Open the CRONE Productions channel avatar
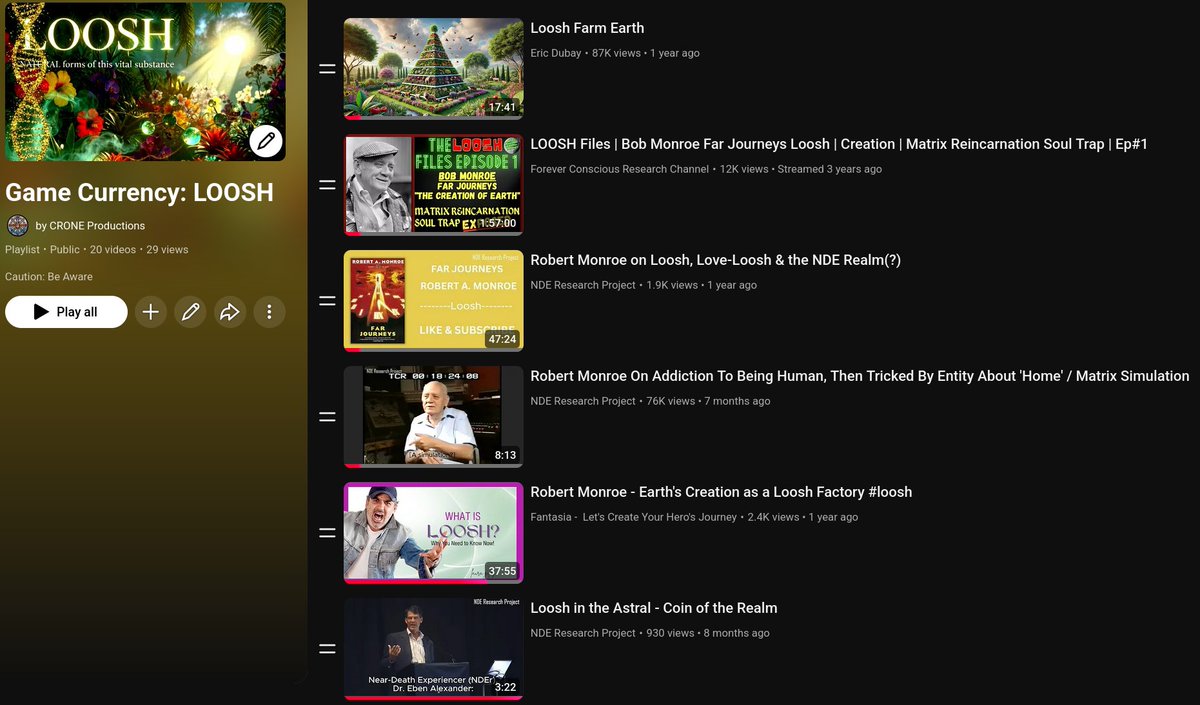This screenshot has width=1200, height=705. [17, 225]
